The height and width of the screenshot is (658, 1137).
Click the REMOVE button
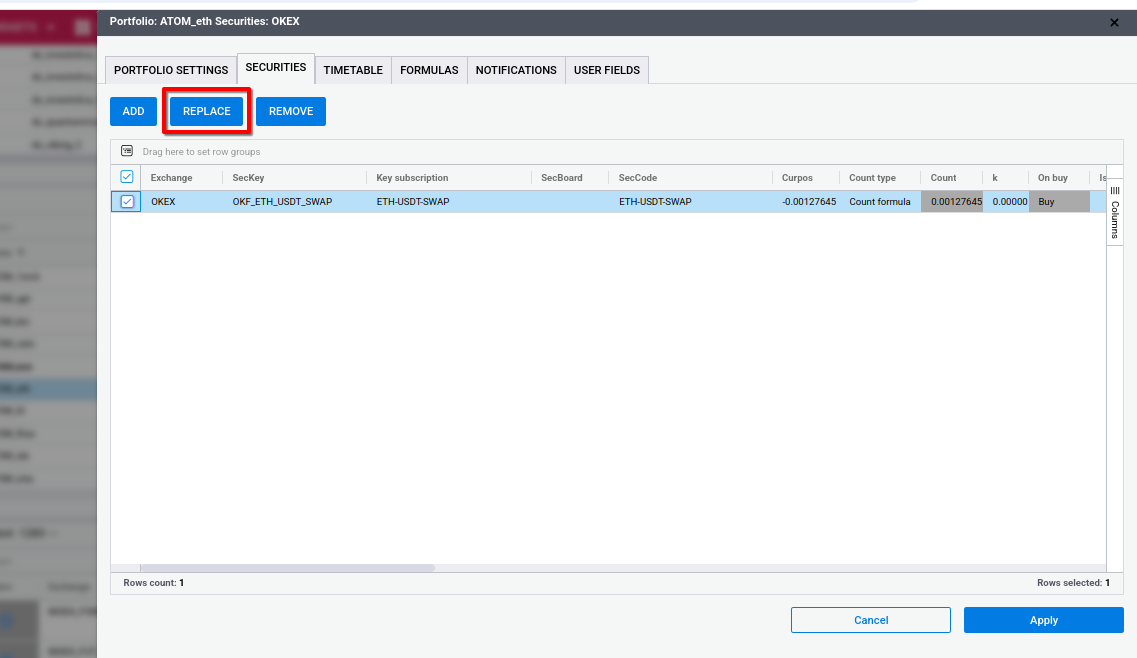tap(291, 111)
